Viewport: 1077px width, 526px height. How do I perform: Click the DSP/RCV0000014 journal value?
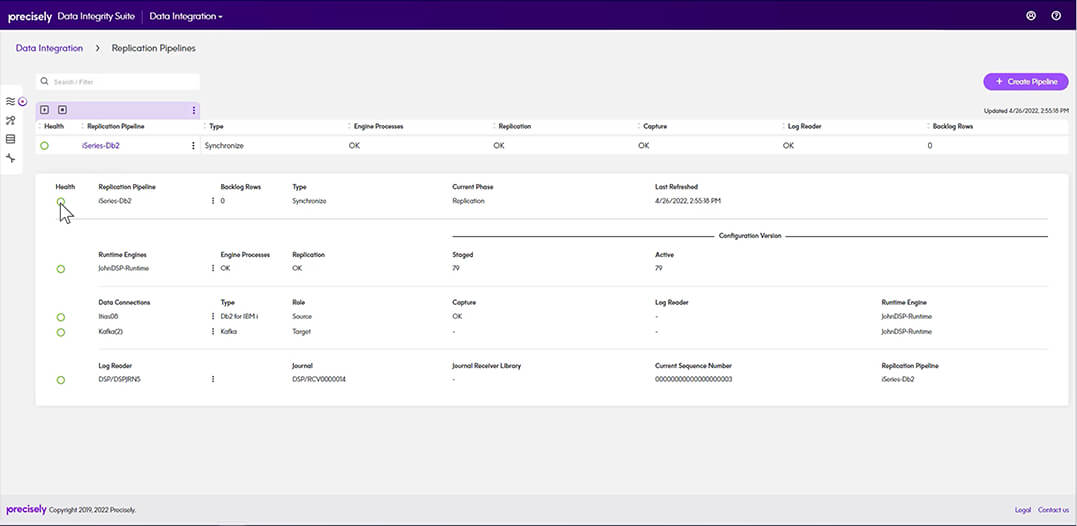319,379
